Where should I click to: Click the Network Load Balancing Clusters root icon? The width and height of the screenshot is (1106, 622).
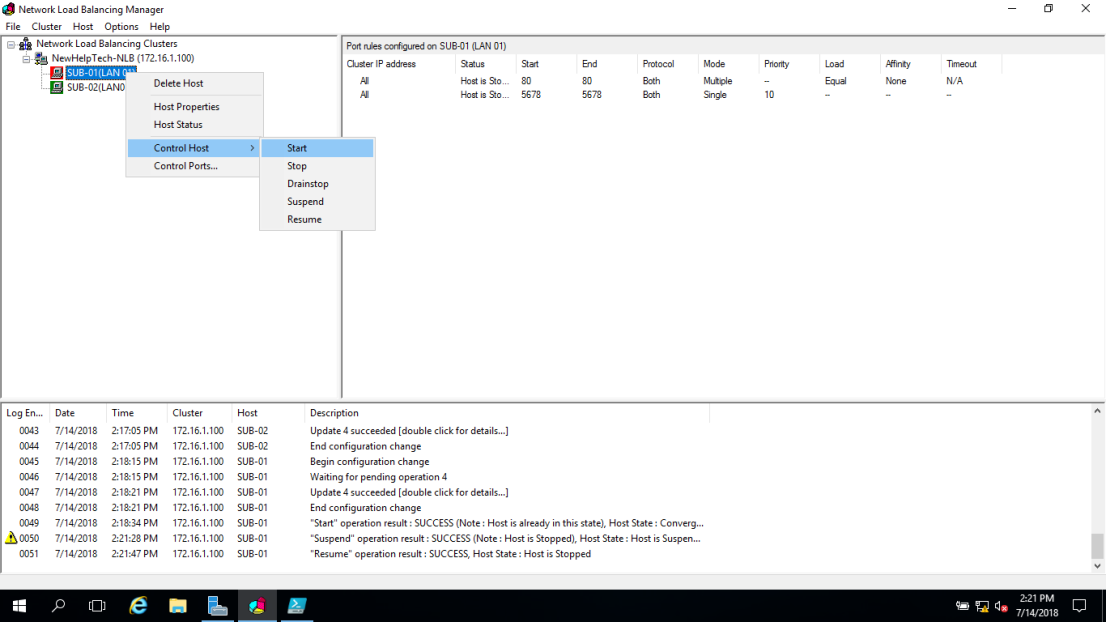[x=25, y=44]
